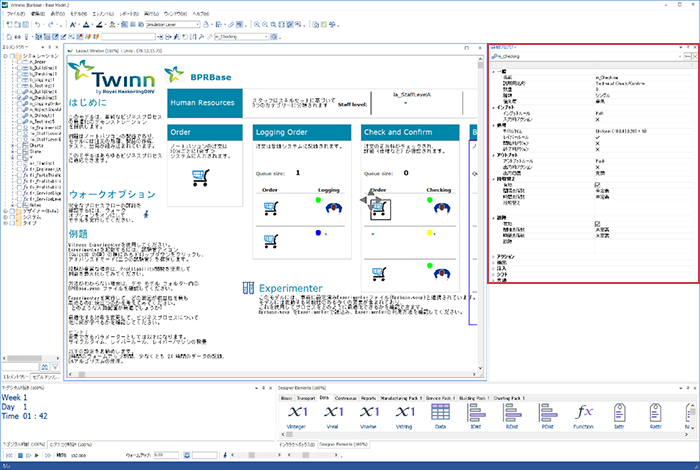
Task: Click the walk option running figure
Action: (146, 215)
